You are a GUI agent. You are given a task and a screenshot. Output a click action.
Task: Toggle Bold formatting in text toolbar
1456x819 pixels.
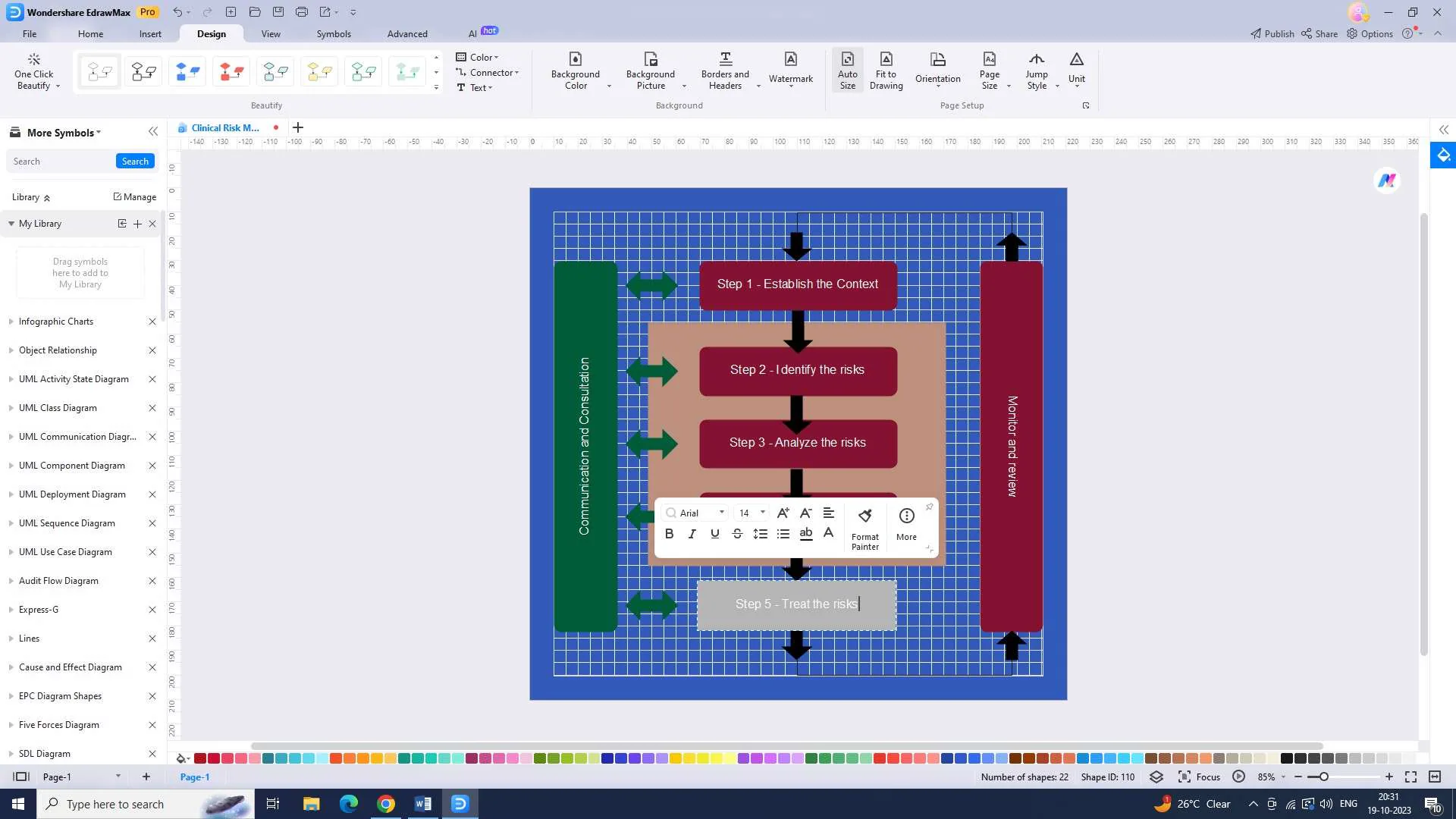670,534
